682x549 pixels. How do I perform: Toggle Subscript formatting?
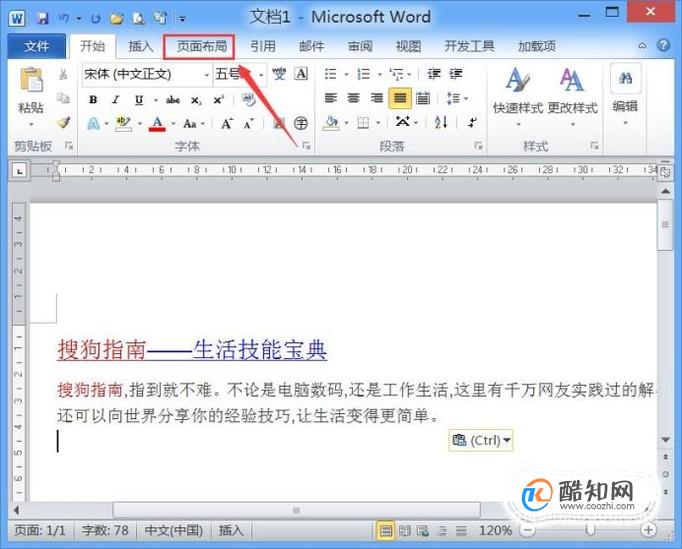coord(196,100)
